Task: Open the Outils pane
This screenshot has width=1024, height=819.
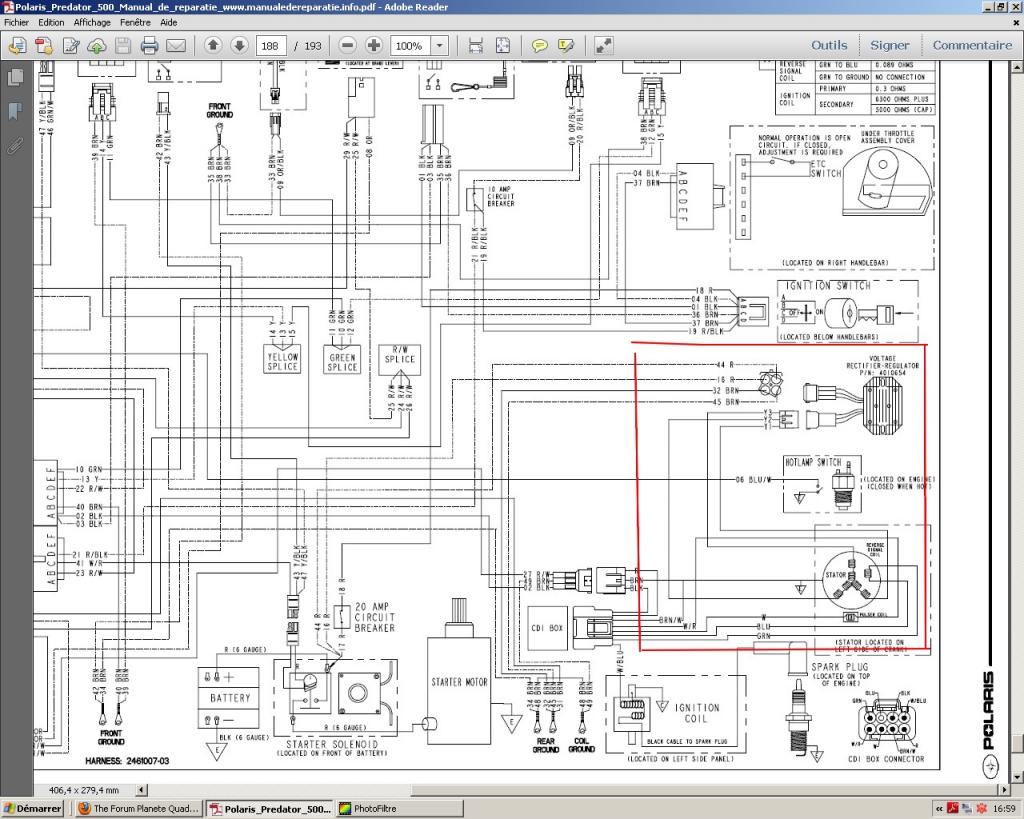Action: click(x=829, y=45)
